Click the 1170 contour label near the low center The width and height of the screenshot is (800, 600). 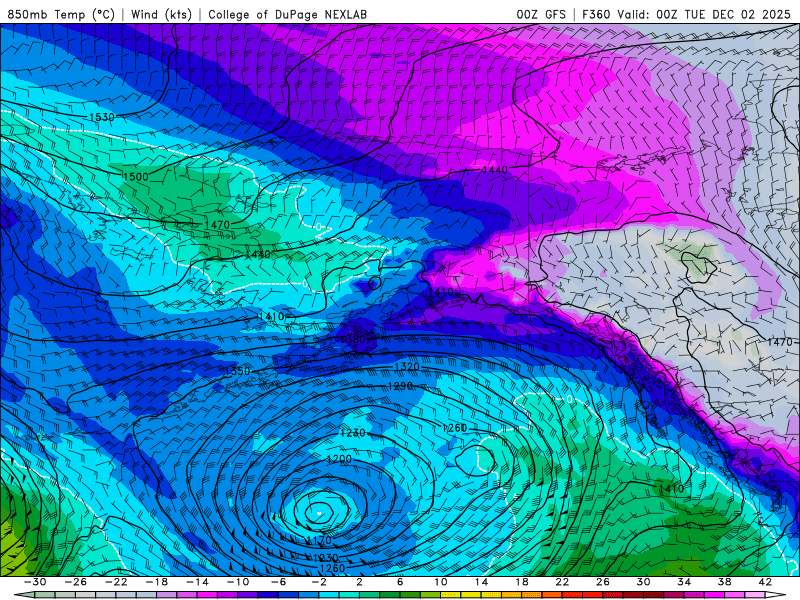pos(319,540)
